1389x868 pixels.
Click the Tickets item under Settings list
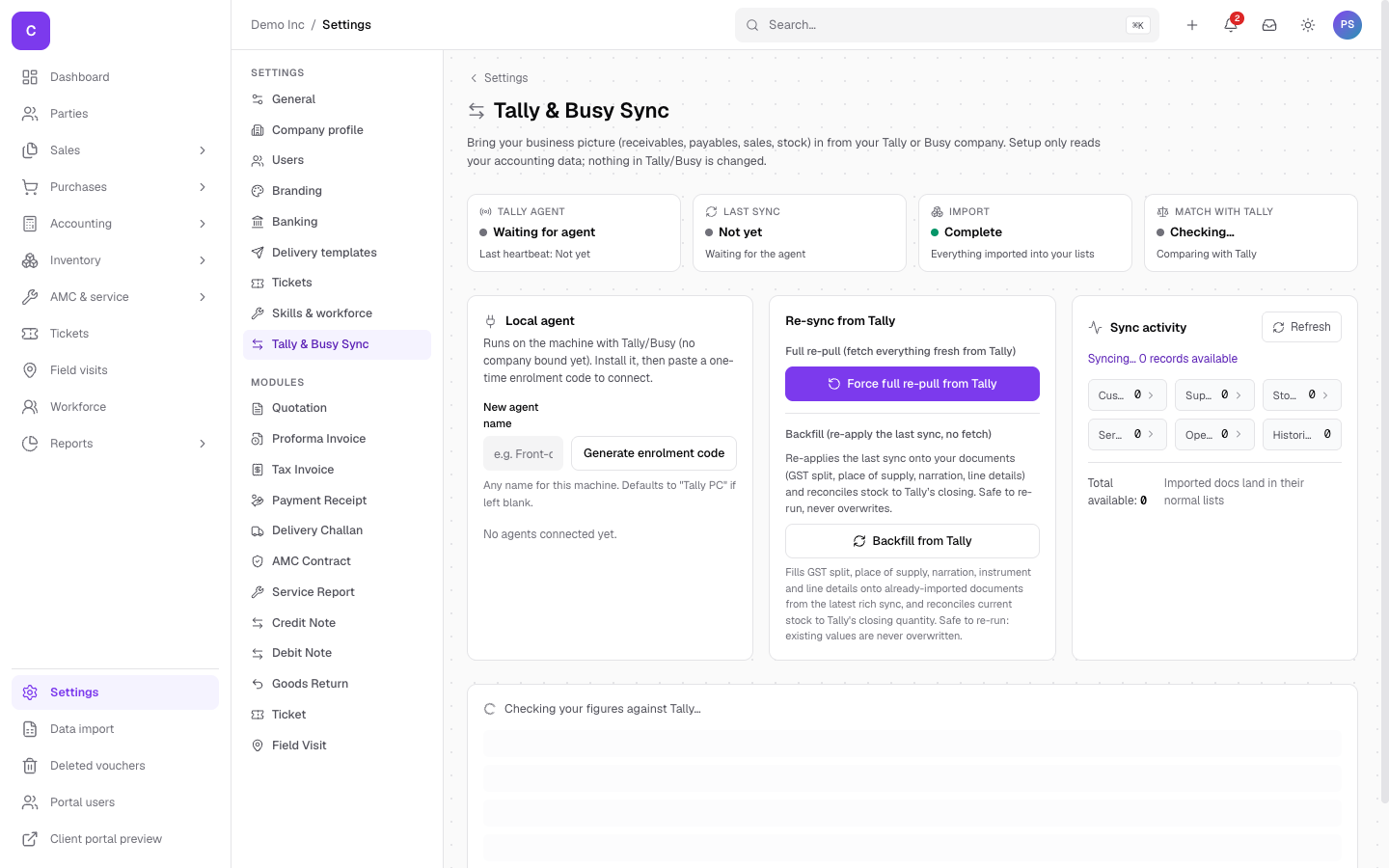337,283
